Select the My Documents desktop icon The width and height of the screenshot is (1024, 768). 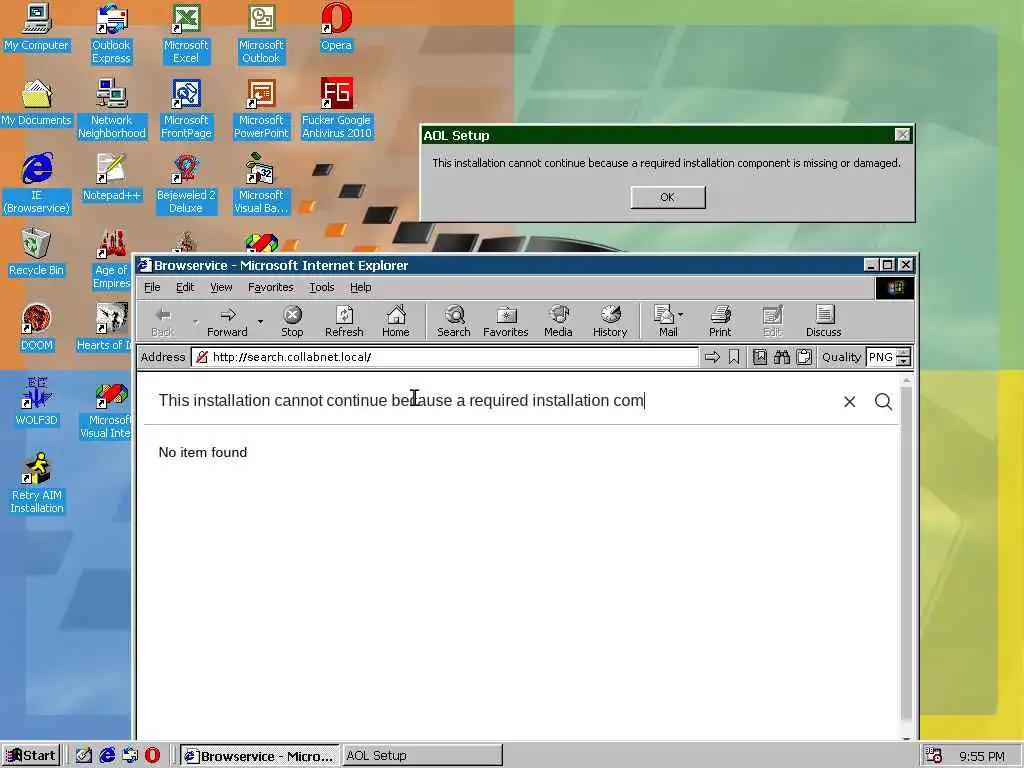(36, 103)
